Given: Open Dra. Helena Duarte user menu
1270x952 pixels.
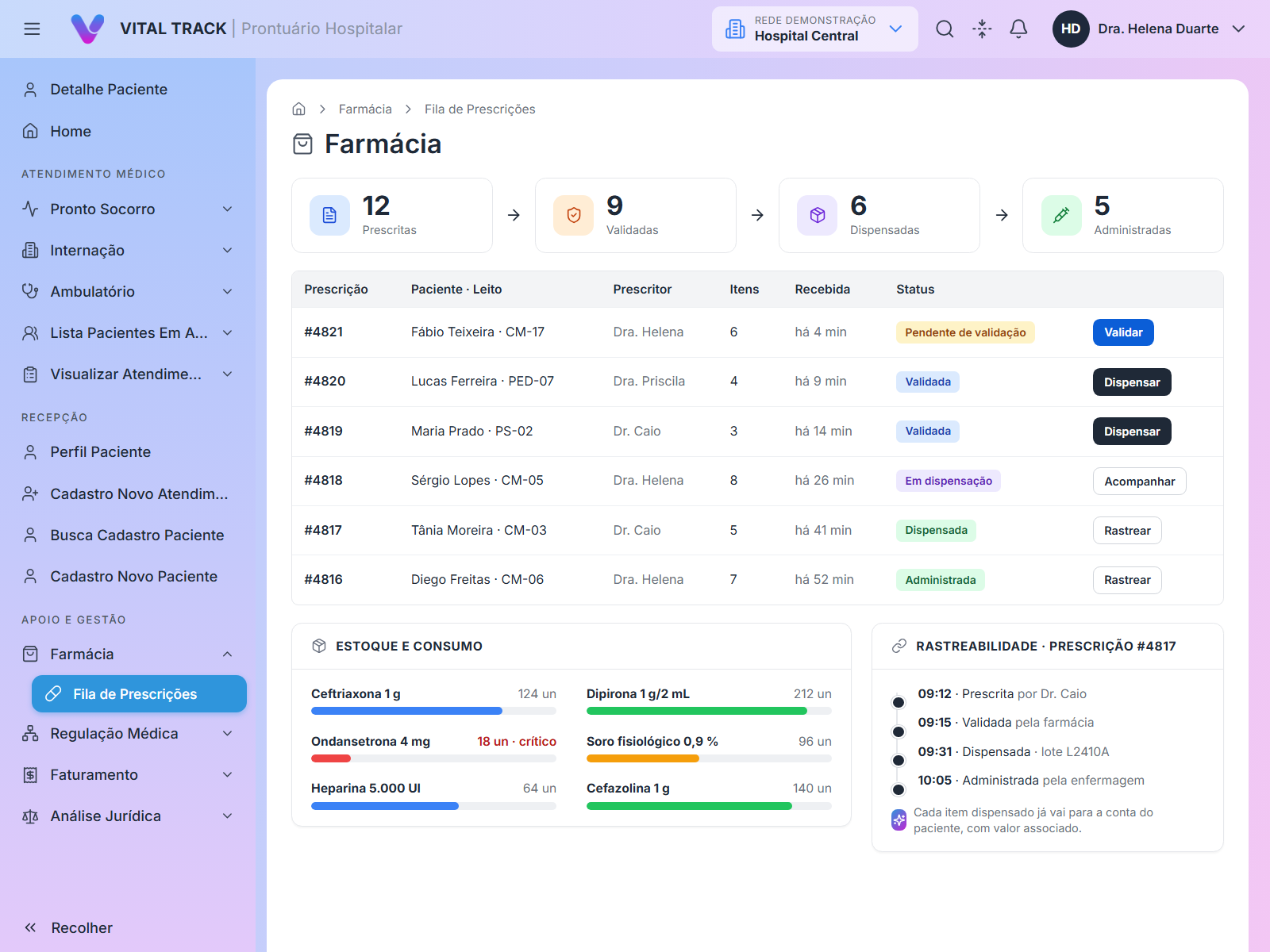Looking at the screenshot, I should click(1149, 29).
